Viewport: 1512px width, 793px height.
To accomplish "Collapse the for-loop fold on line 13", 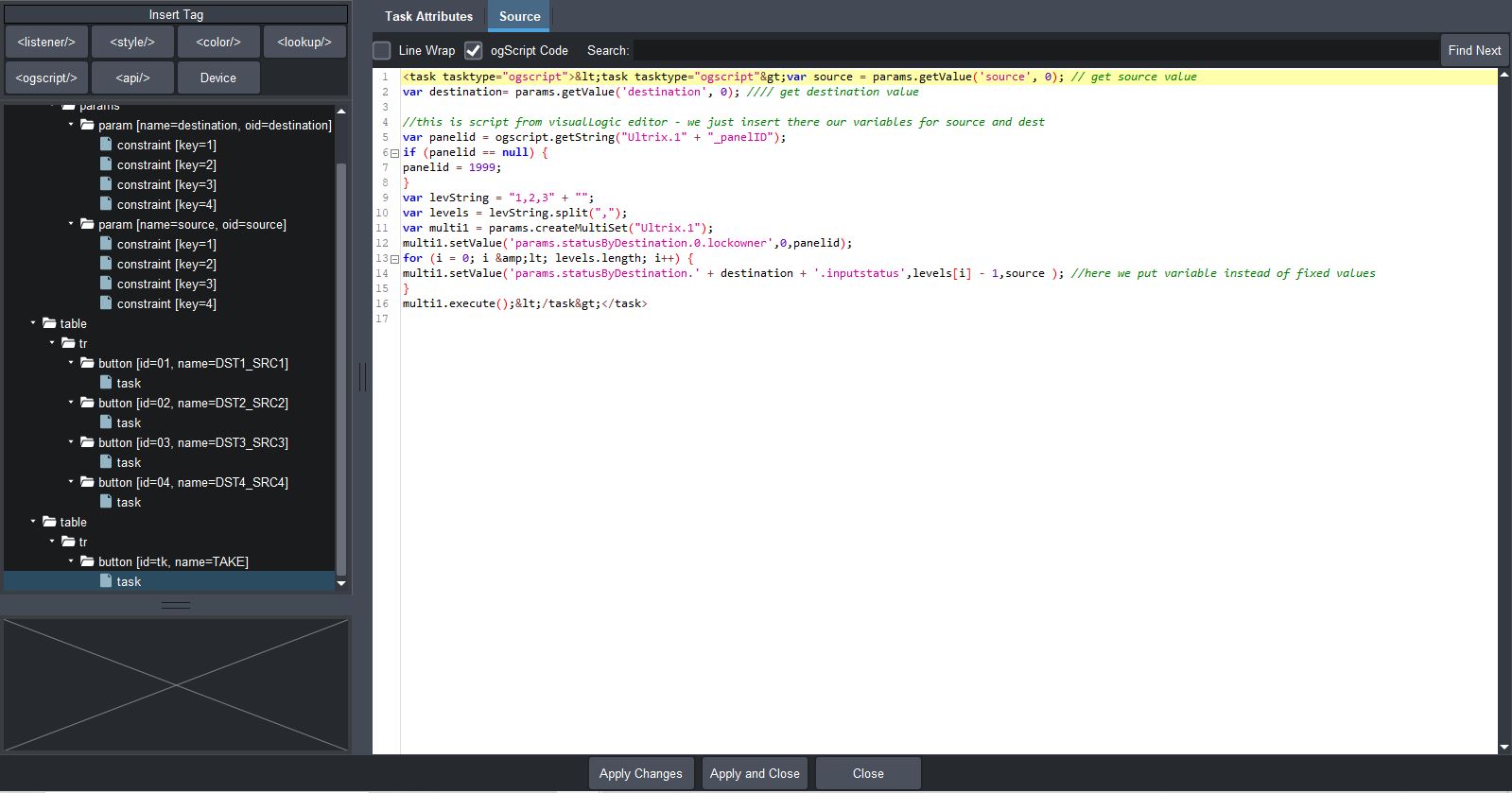I will click(394, 259).
